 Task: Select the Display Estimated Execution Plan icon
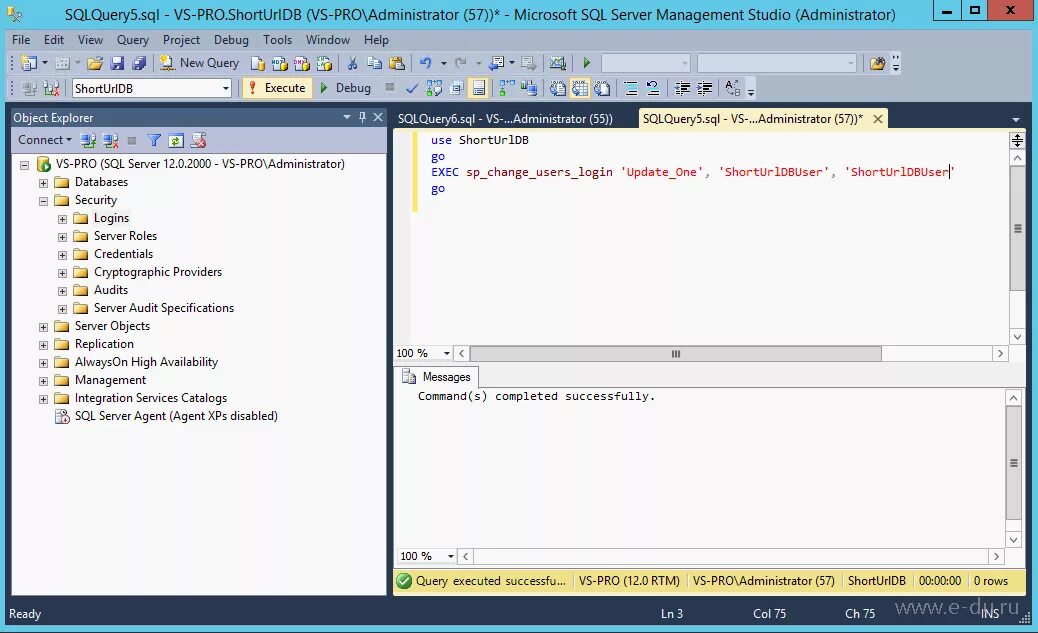point(432,88)
